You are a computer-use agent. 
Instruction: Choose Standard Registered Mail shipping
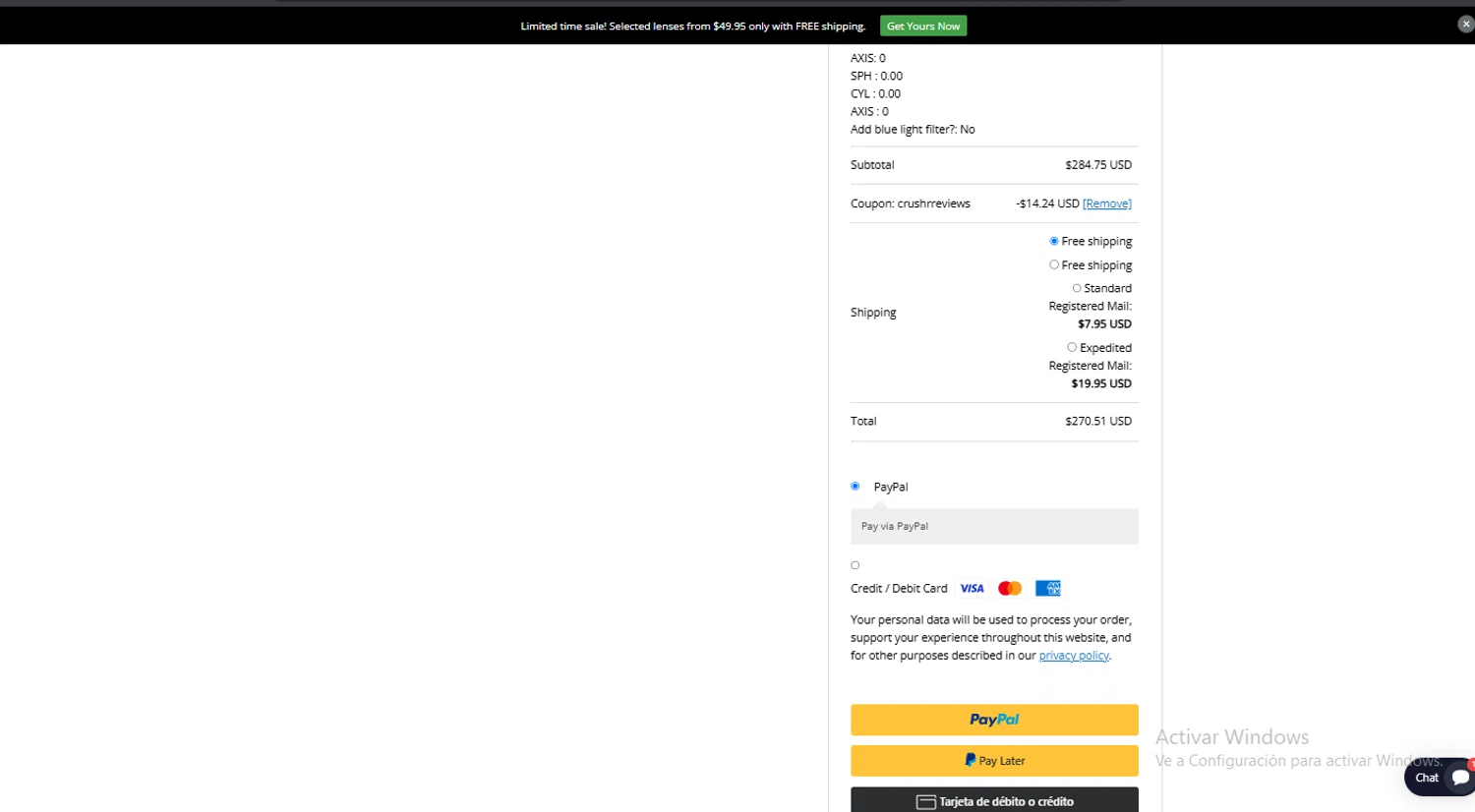pos(1077,288)
